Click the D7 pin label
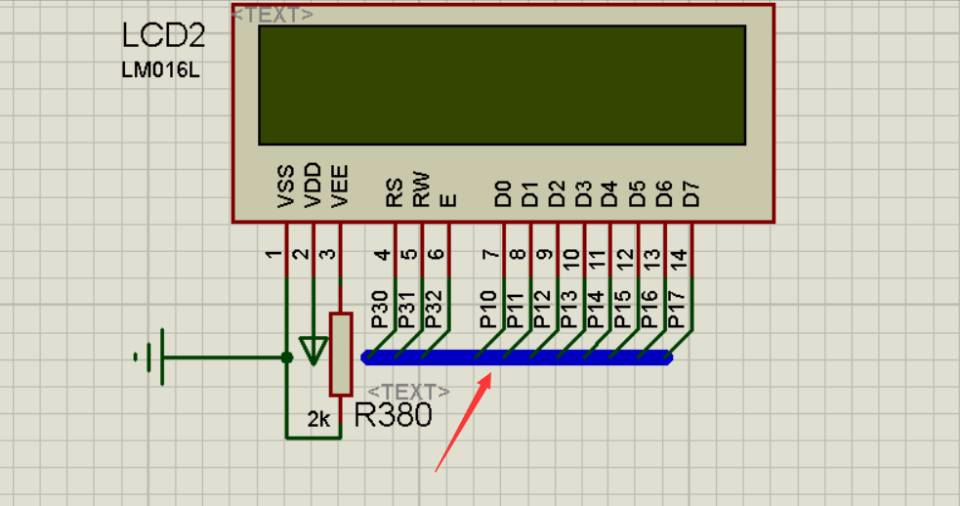Viewport: 960px width, 506px height. (691, 194)
